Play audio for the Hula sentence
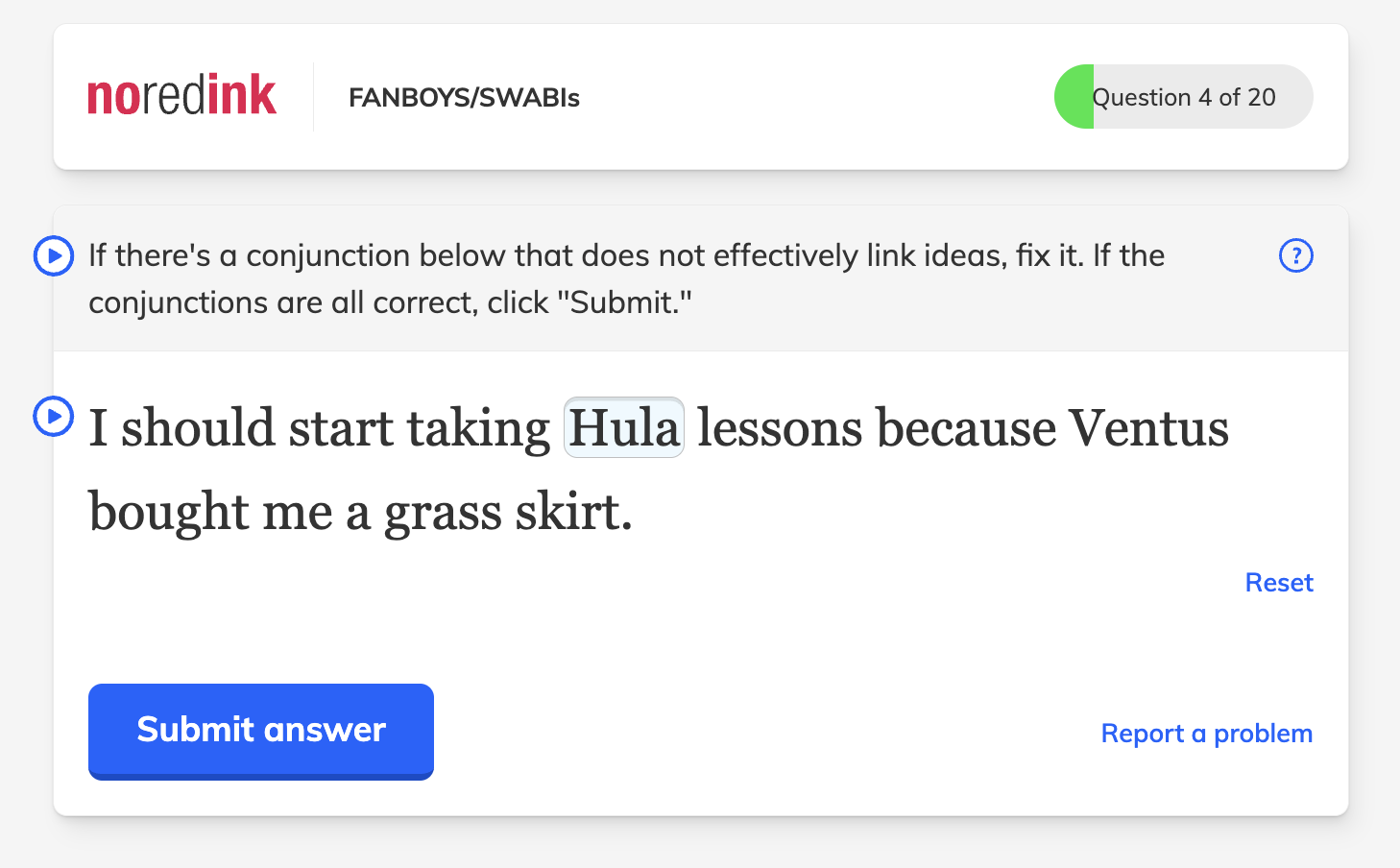The height and width of the screenshot is (868, 1400). click(x=54, y=417)
